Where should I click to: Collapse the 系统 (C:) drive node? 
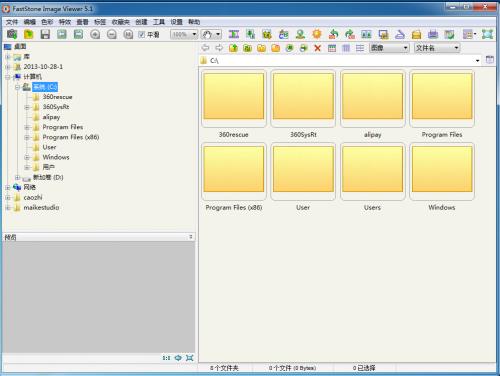pos(18,87)
